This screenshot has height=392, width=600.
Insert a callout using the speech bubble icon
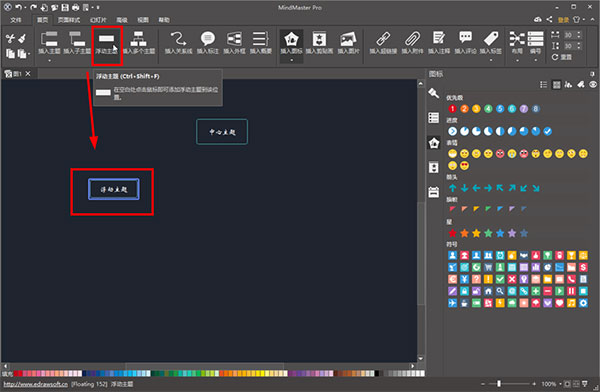[x=207, y=42]
